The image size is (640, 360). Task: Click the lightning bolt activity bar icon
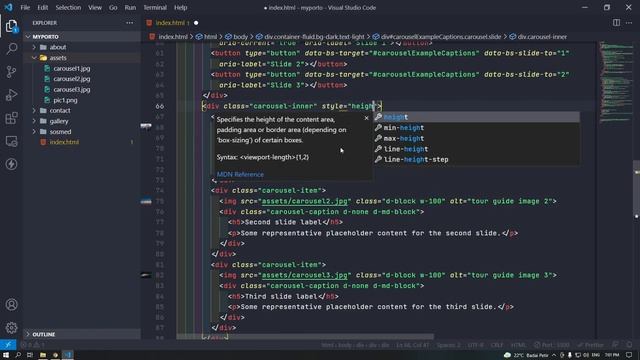[11, 164]
